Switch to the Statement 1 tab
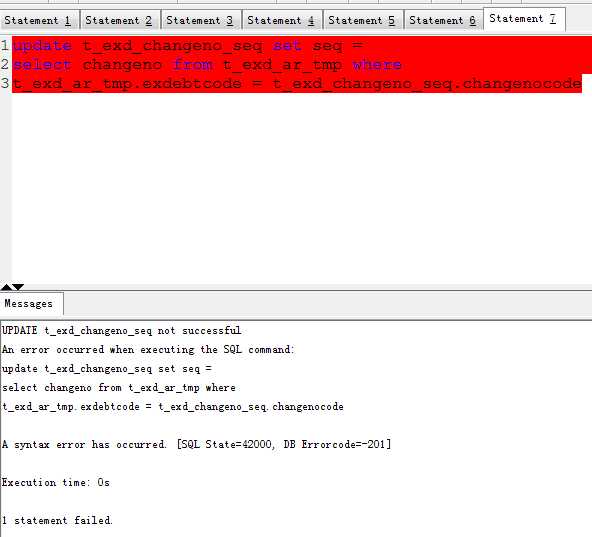Screen dimensions: 592x537 pyautogui.click(x=40, y=20)
